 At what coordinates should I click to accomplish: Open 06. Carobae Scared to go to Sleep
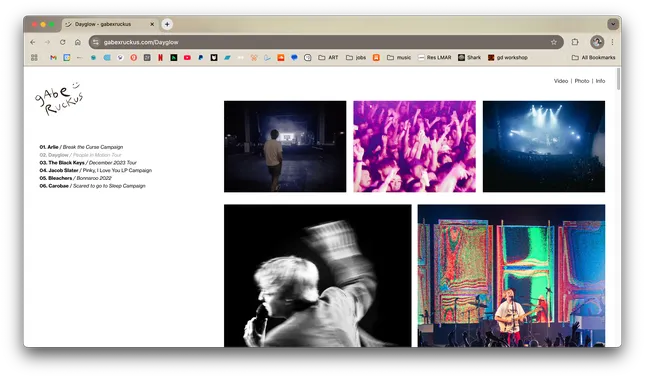[x=92, y=186]
